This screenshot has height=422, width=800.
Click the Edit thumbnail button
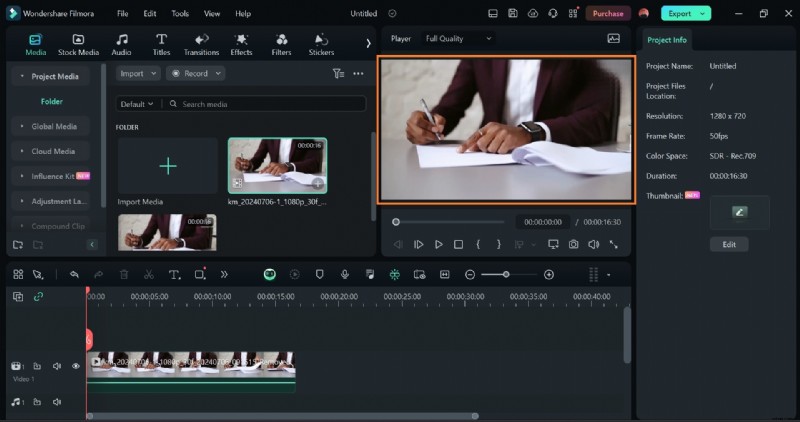729,244
